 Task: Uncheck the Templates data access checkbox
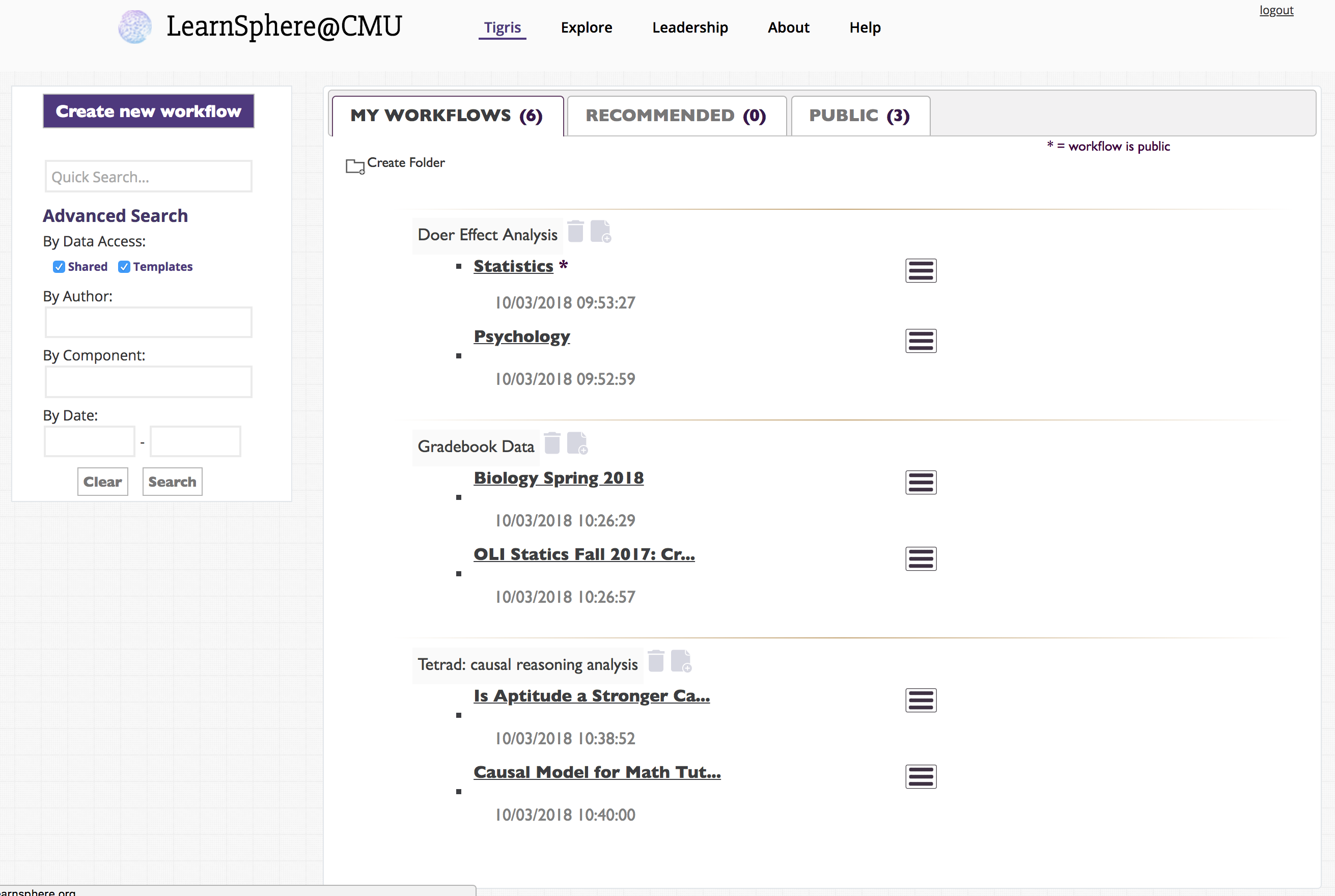click(124, 267)
